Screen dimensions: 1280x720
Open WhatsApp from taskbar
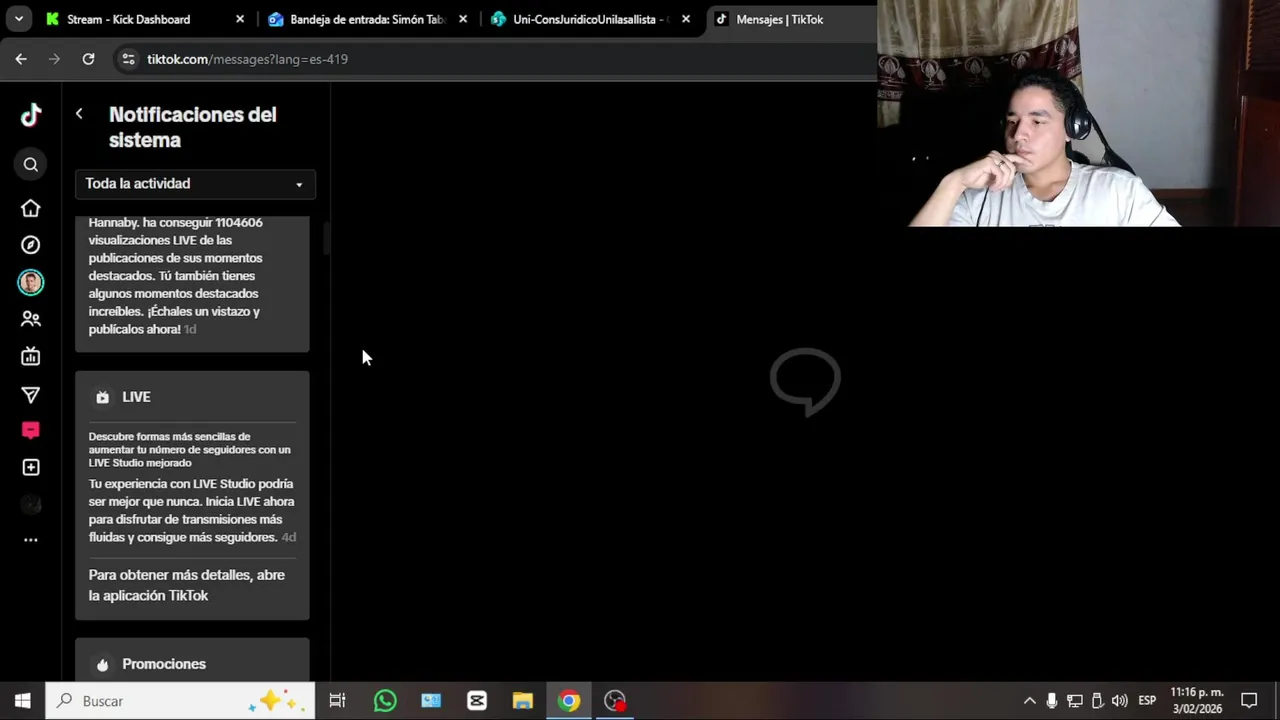[x=385, y=701]
